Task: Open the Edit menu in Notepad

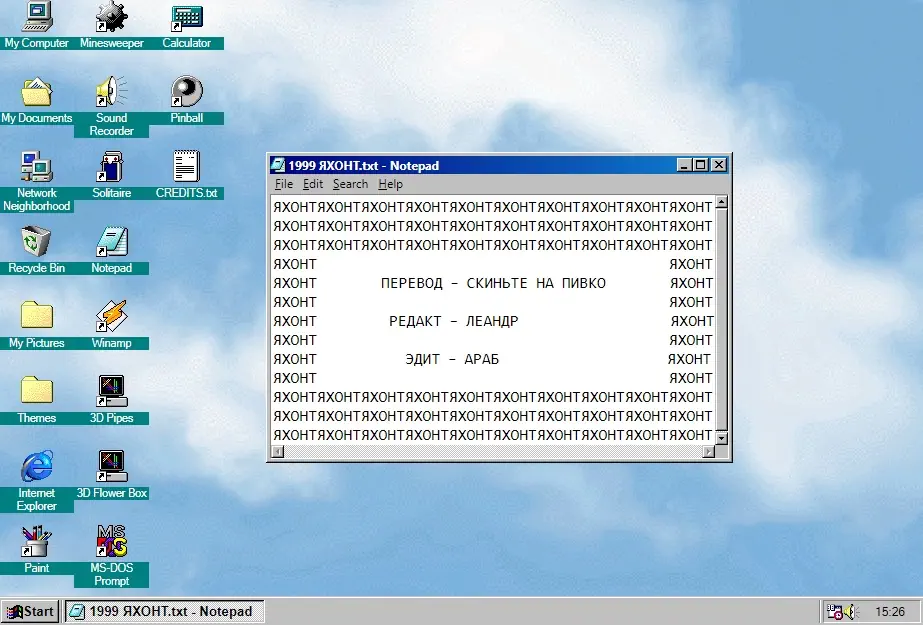Action: 313,184
